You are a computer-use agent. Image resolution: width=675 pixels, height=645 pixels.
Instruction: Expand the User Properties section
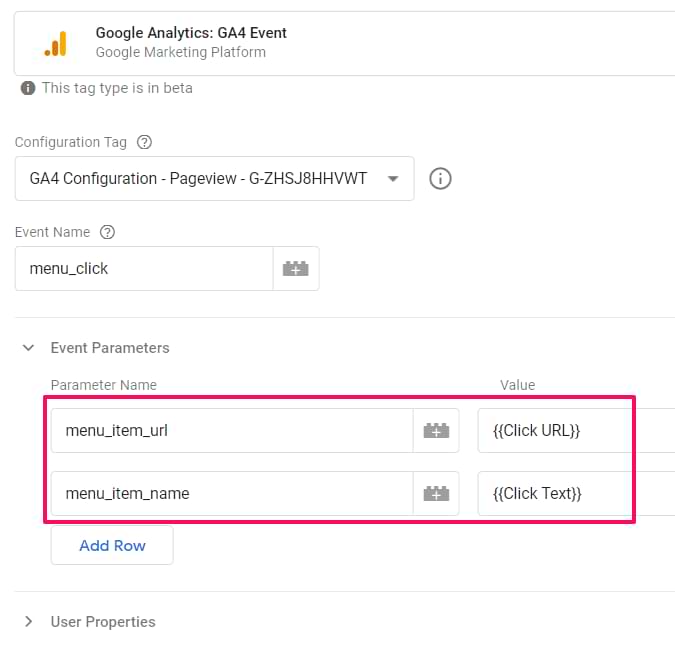tap(28, 621)
